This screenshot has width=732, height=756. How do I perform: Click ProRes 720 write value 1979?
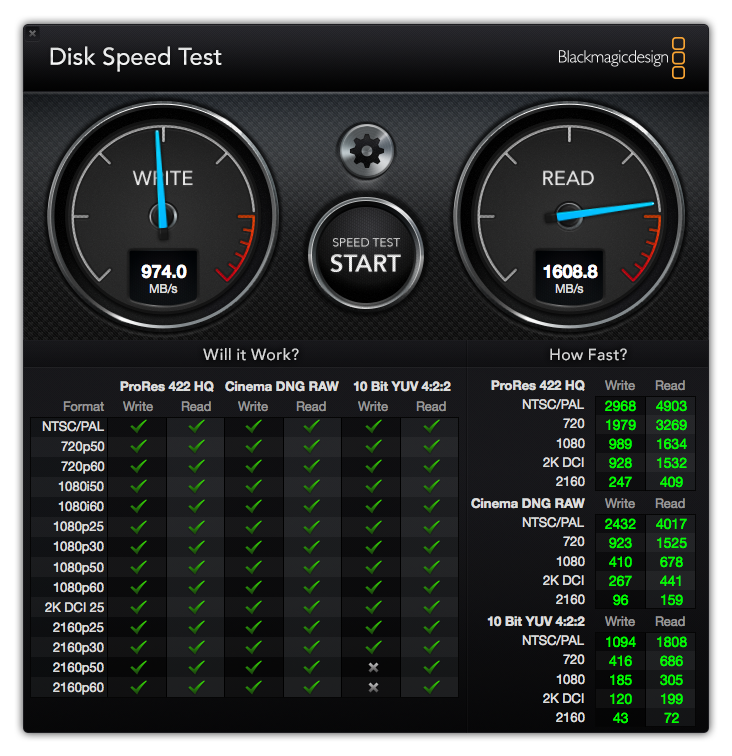point(620,425)
